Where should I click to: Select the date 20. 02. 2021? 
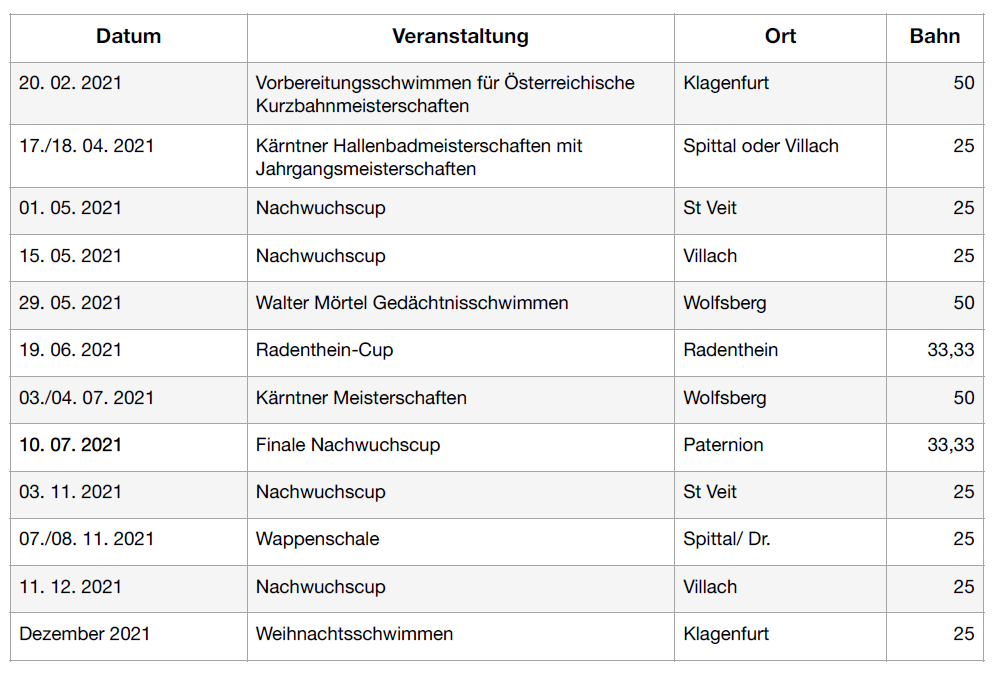pyautogui.click(x=70, y=83)
